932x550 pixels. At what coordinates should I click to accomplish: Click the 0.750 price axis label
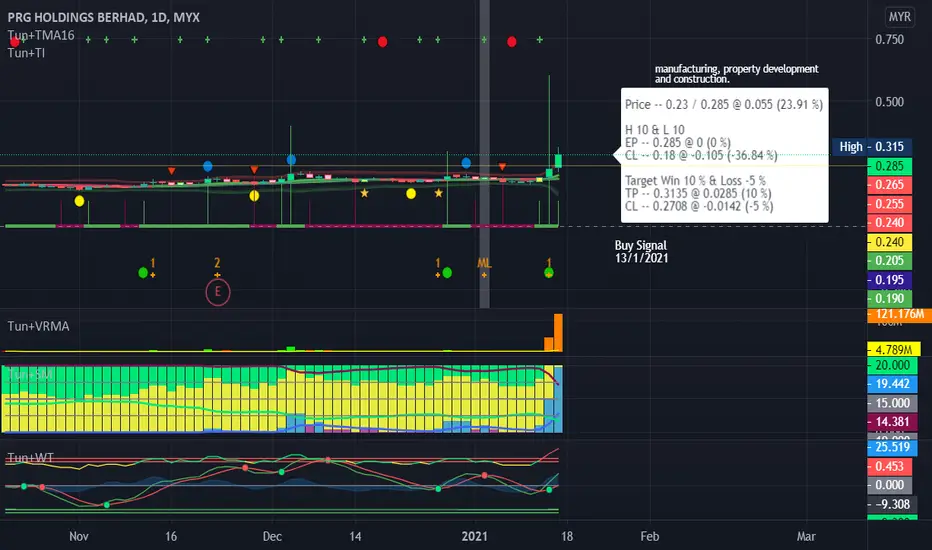click(x=889, y=39)
